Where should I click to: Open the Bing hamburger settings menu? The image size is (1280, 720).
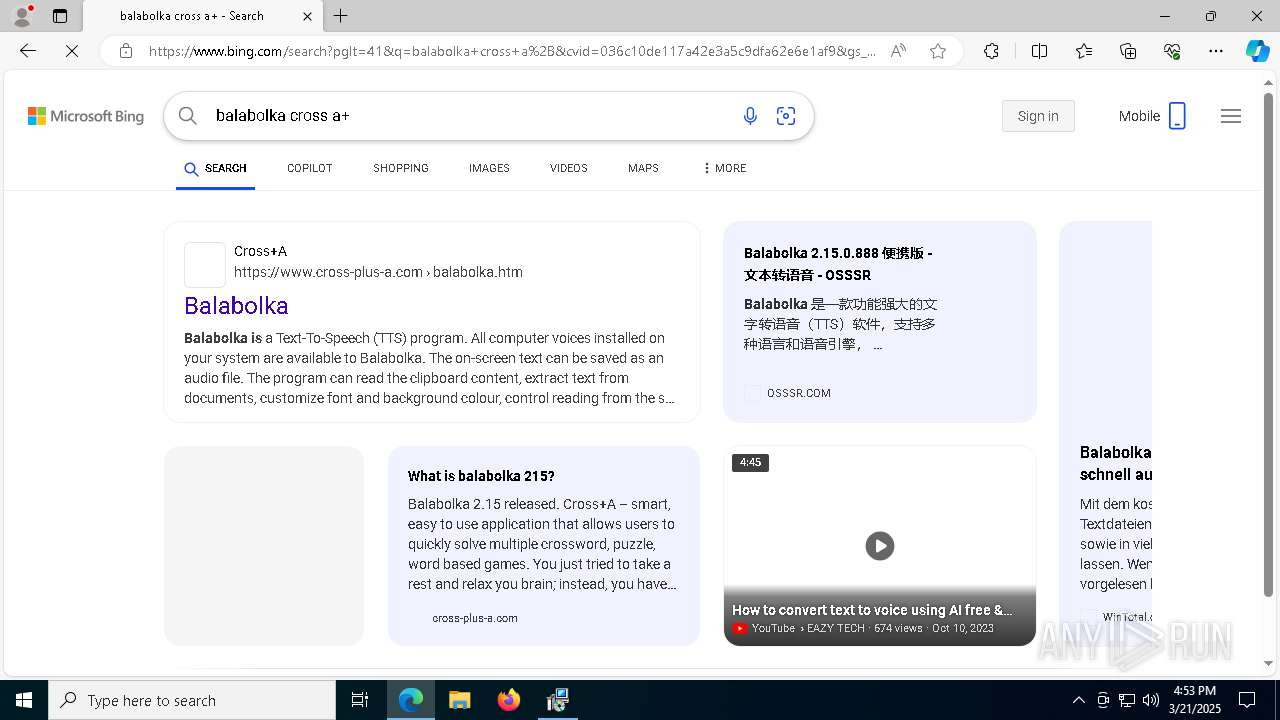click(1231, 116)
